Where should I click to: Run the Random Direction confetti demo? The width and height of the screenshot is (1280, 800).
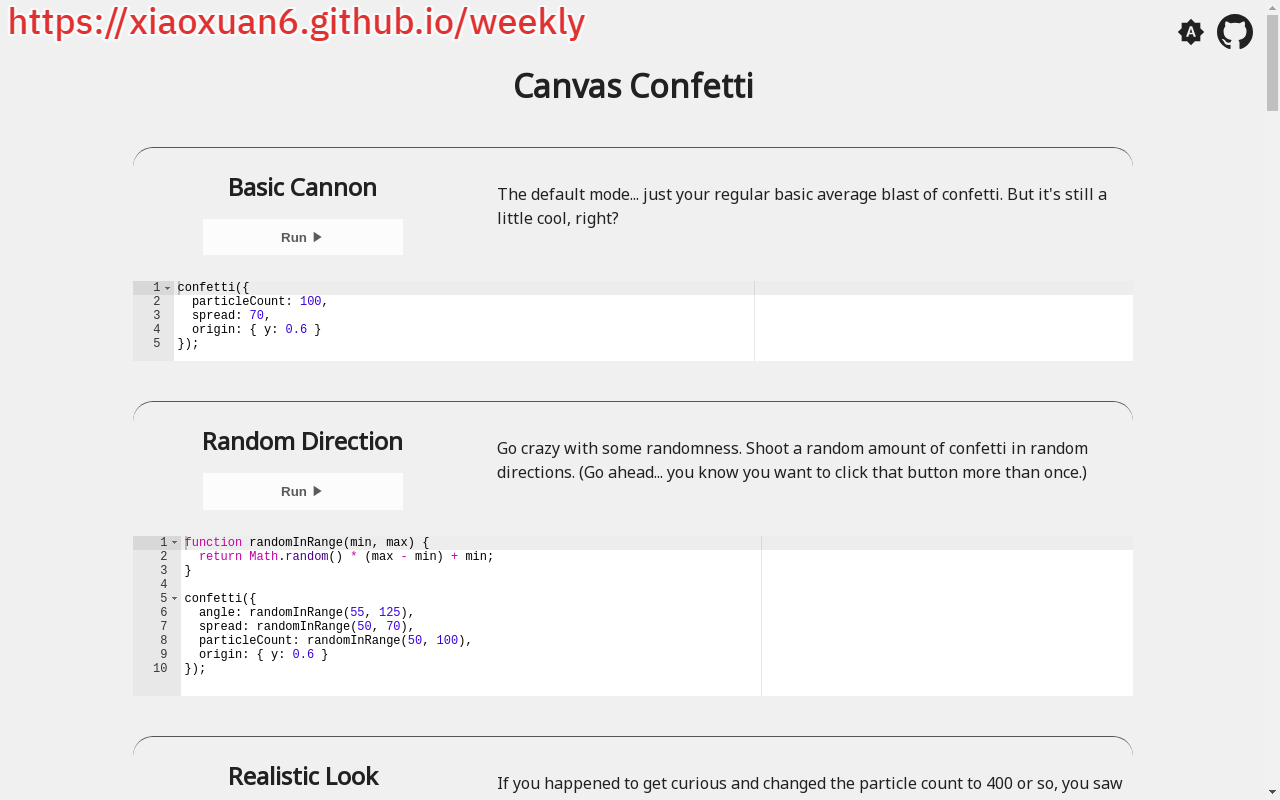302,491
